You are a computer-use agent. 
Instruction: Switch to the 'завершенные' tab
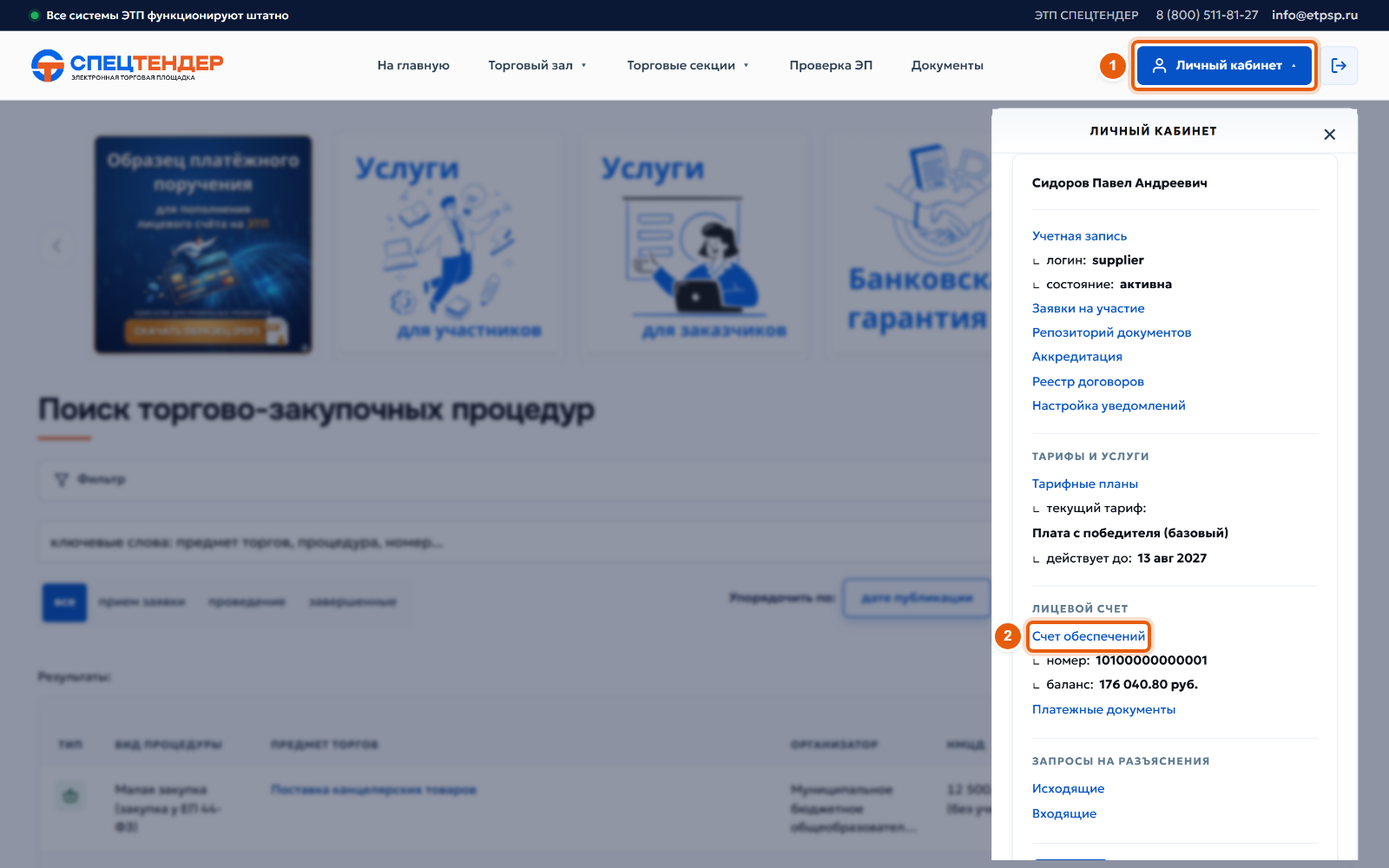coord(352,602)
